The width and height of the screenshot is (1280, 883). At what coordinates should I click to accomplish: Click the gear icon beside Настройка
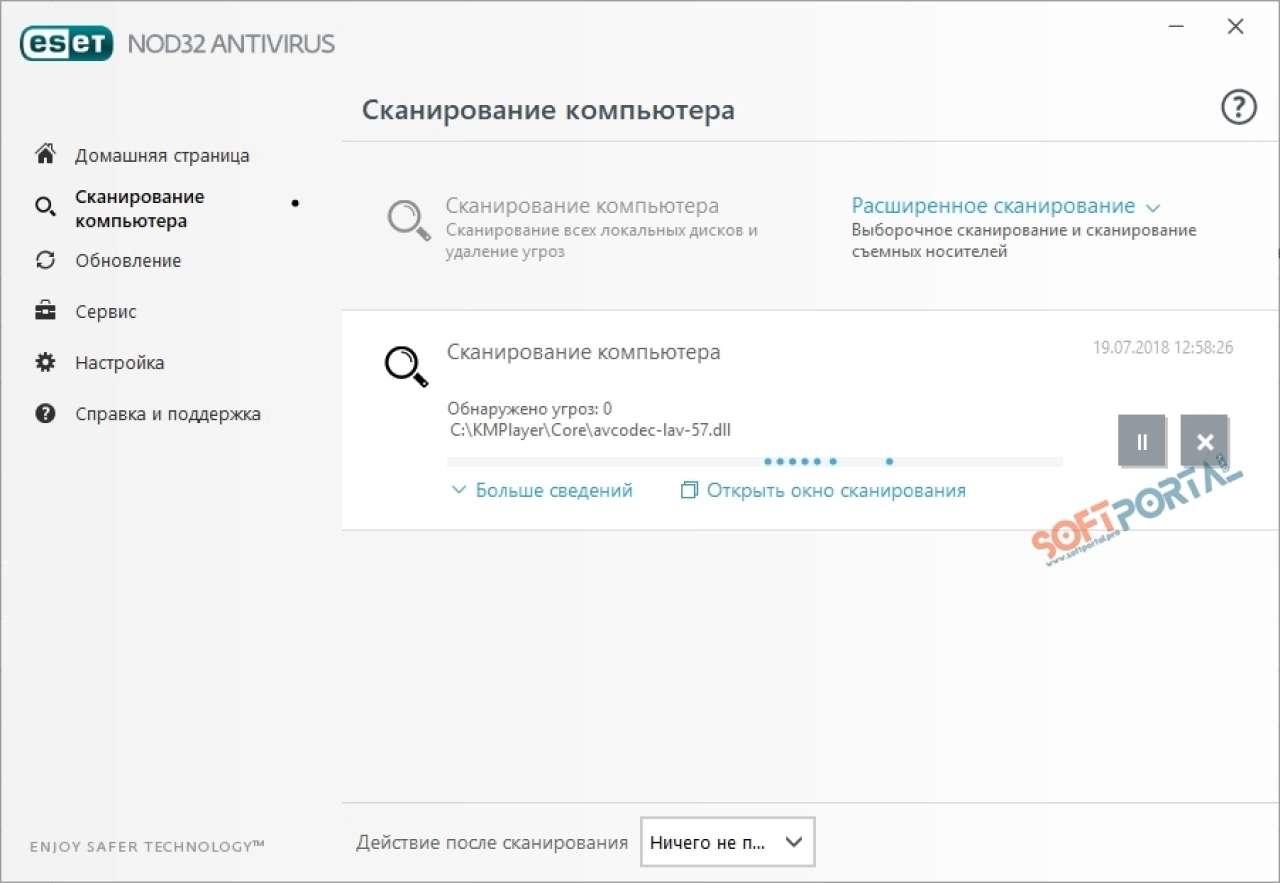tap(45, 362)
